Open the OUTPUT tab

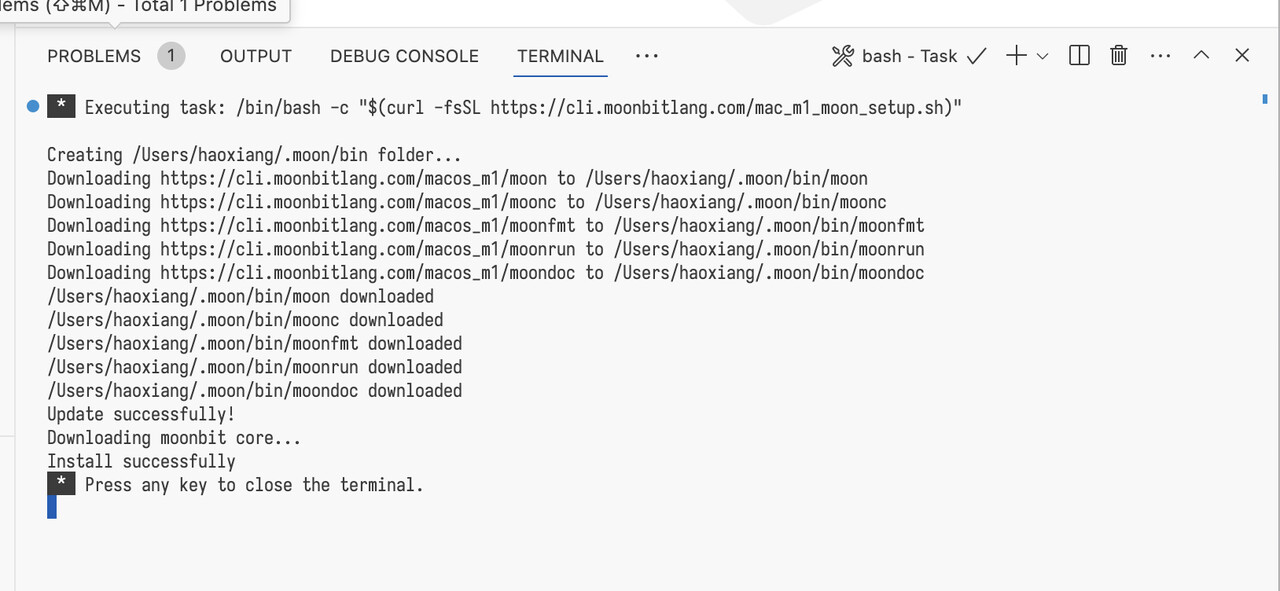pyautogui.click(x=256, y=56)
